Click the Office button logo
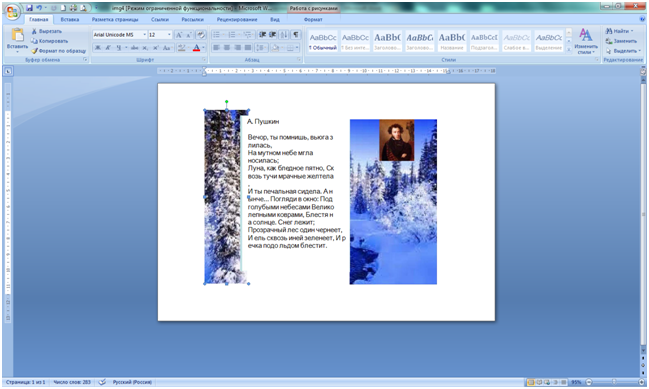Screen dimensions: 649x389 click(12, 11)
